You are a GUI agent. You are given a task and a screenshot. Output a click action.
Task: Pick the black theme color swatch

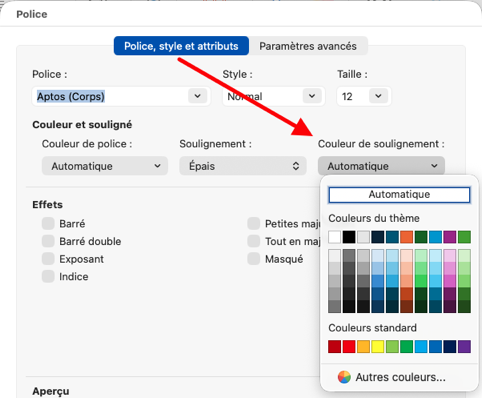[349, 237]
